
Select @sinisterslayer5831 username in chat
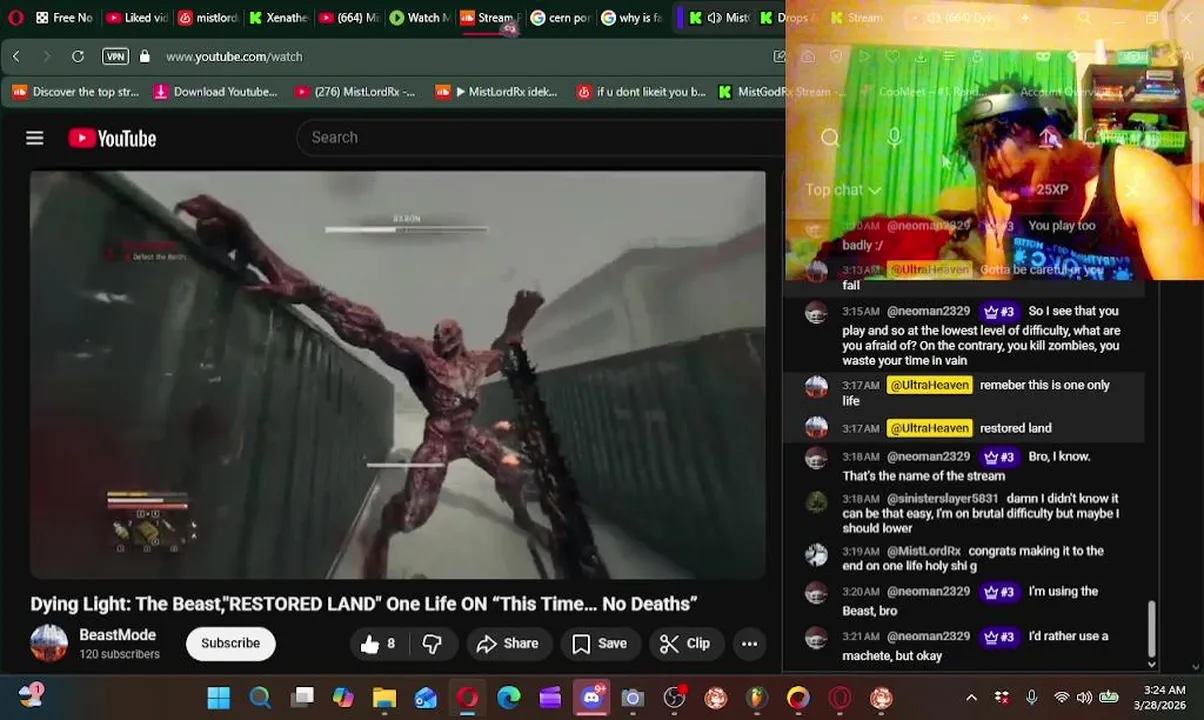[x=942, y=498]
